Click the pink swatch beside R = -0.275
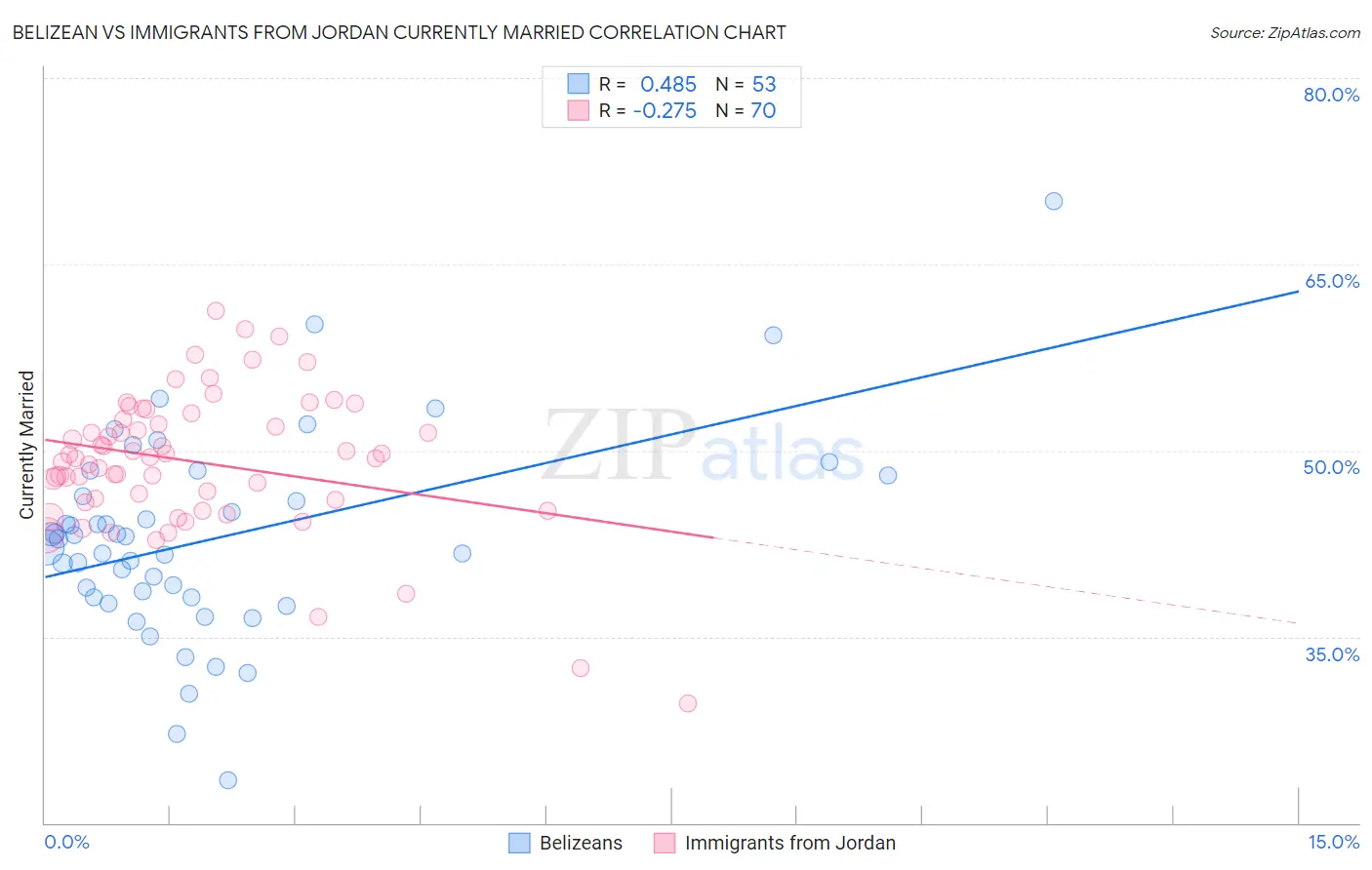 579,110
